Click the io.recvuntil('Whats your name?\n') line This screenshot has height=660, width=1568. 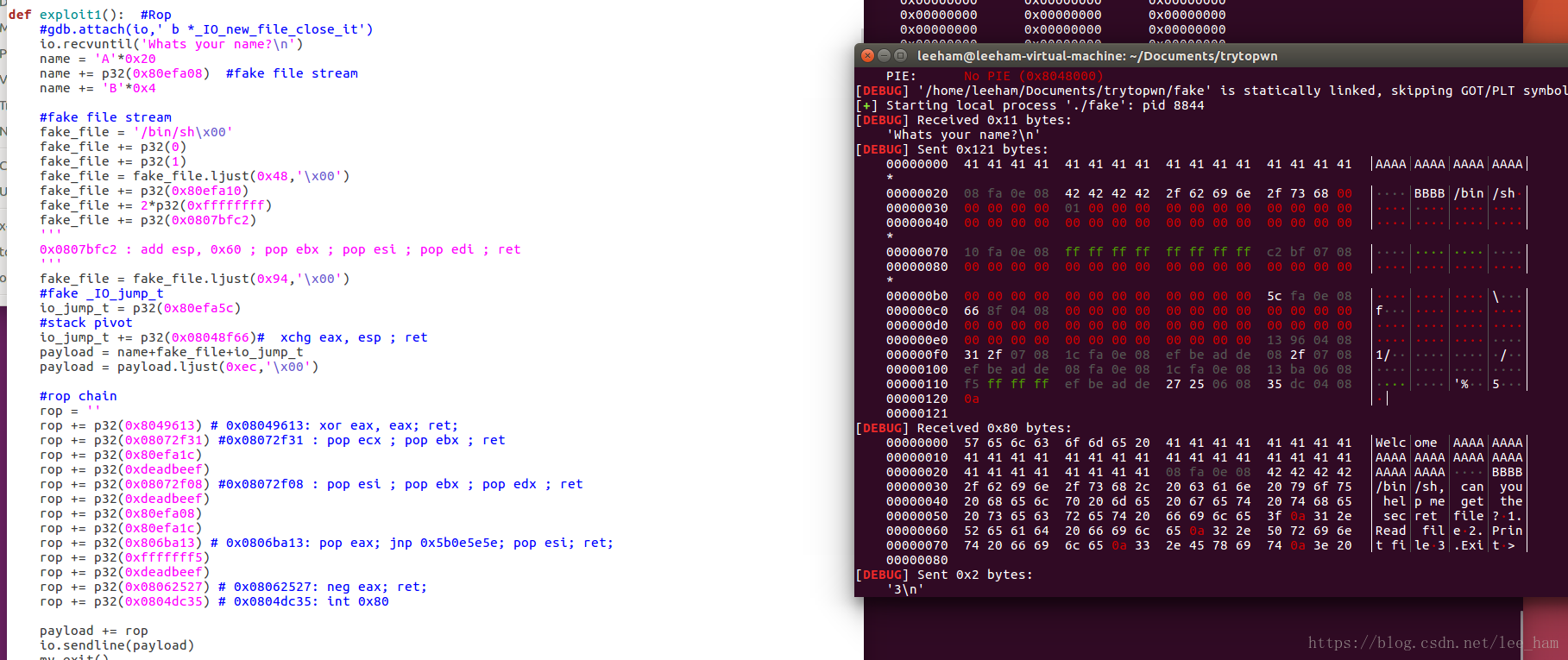click(171, 44)
